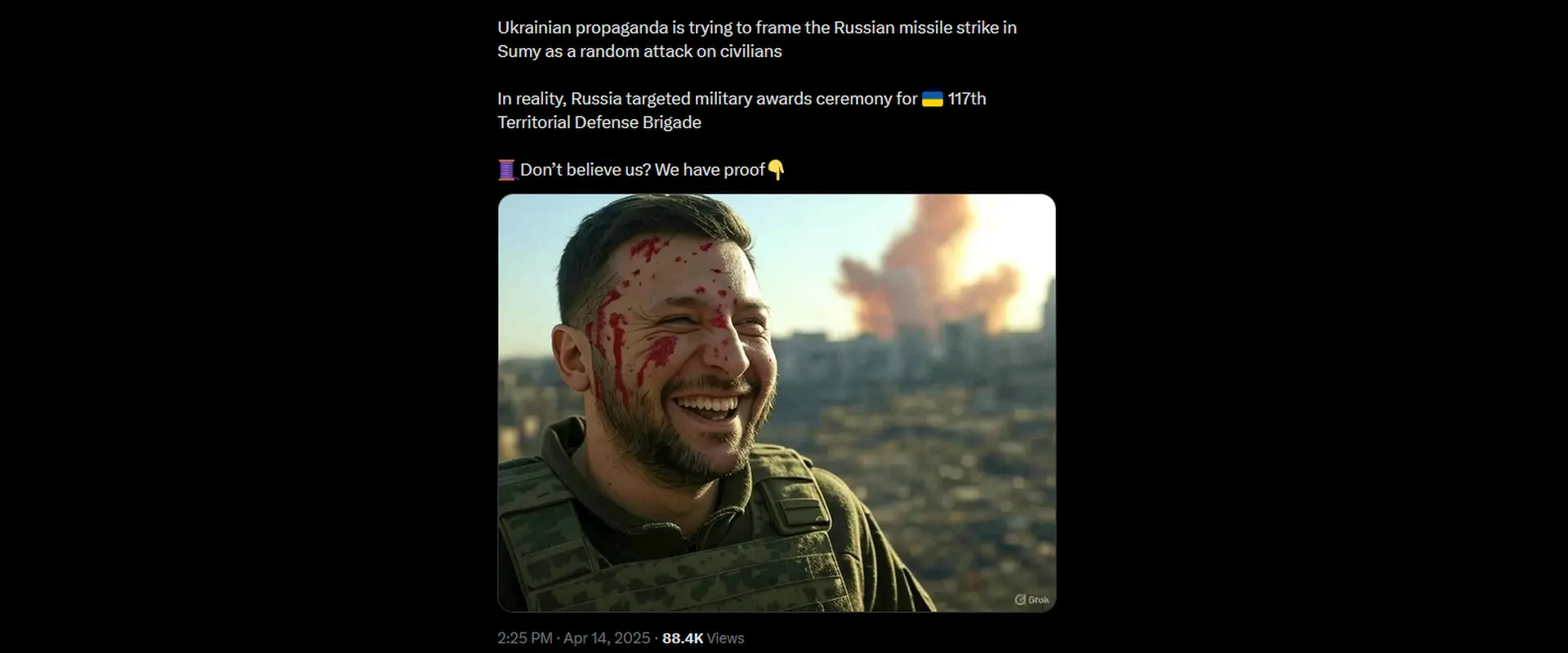1568x653 pixels.
Task: Click "Territorial Defense Brigade" text
Action: (x=599, y=122)
